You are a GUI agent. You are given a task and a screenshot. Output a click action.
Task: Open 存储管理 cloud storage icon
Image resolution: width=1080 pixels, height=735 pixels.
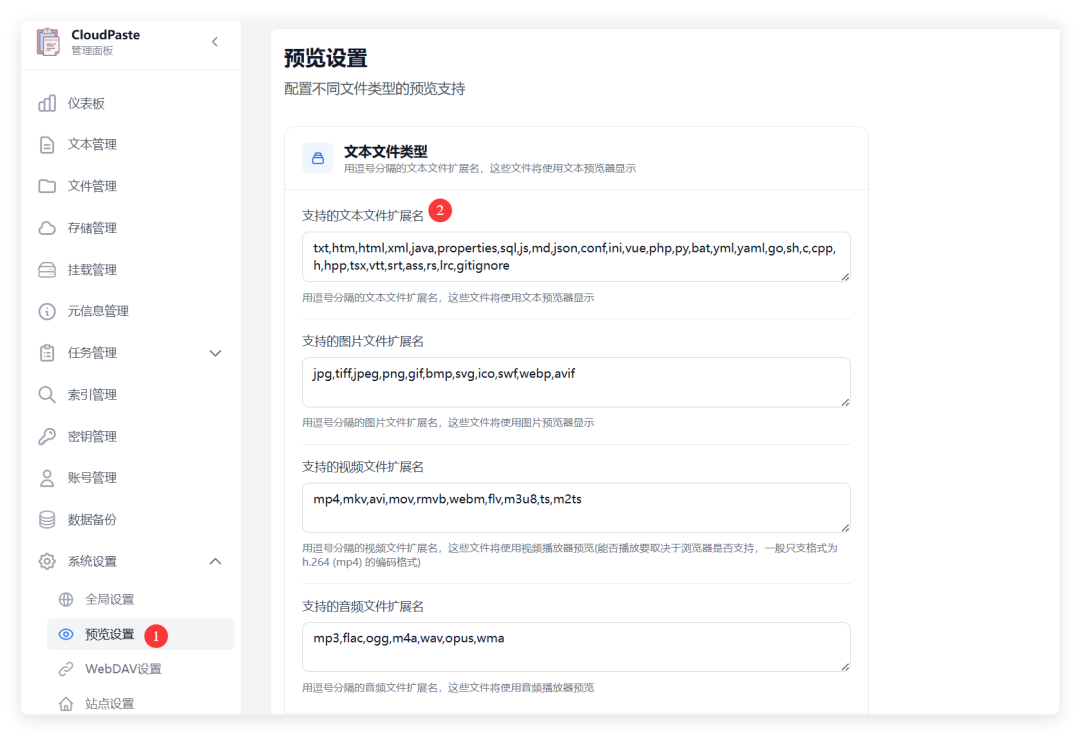click(46, 227)
